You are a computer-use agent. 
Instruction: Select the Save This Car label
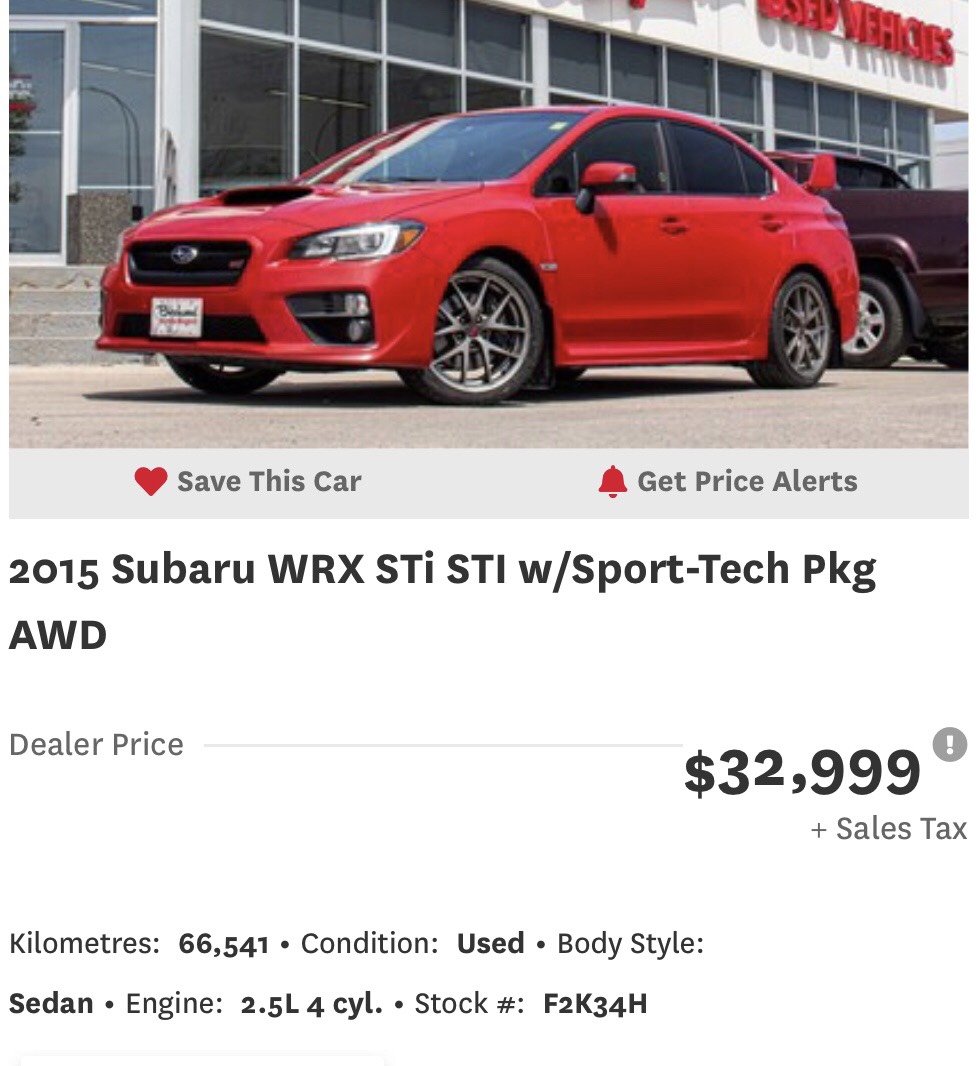[x=269, y=481]
